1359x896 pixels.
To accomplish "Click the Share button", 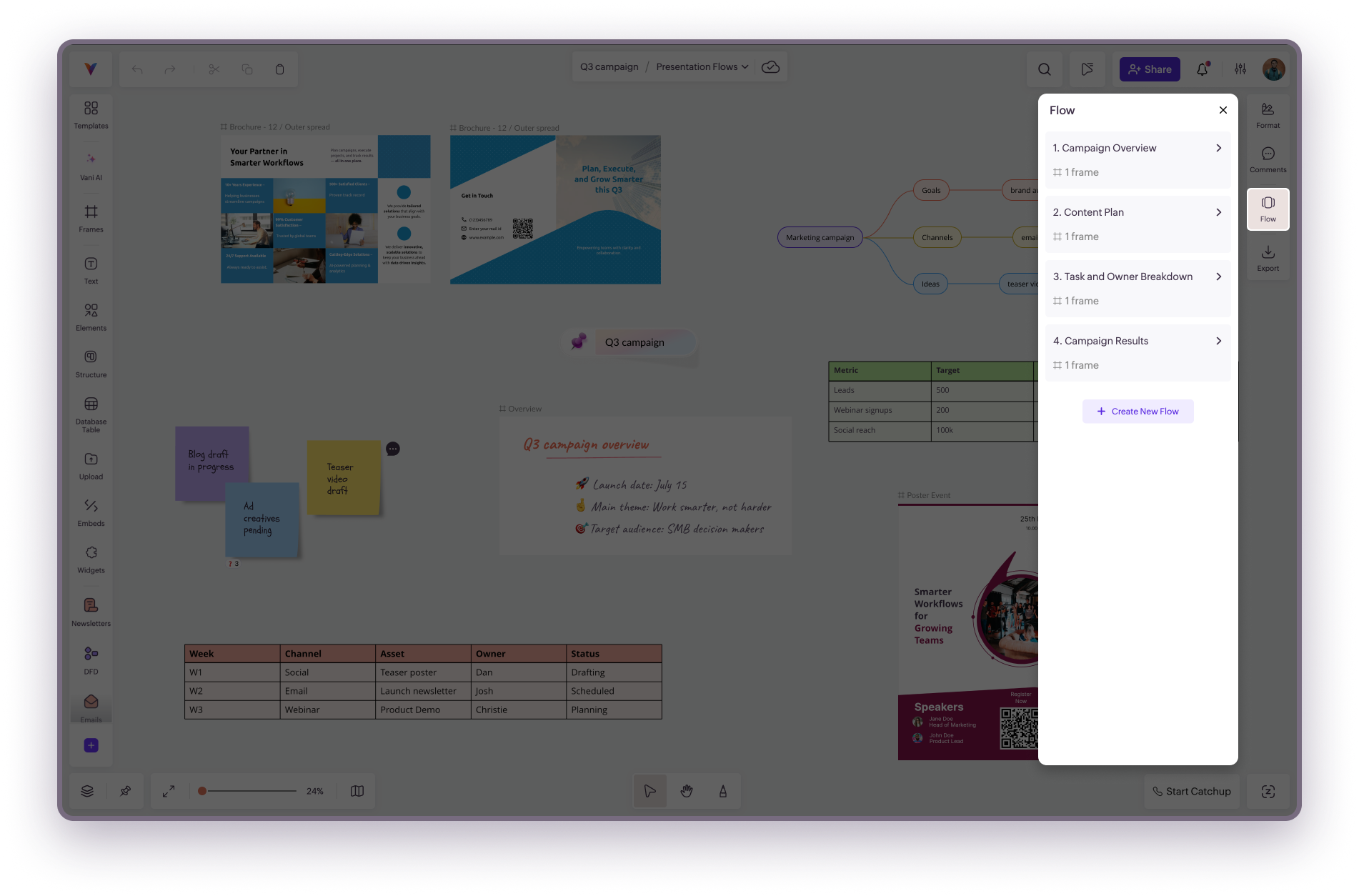I will pyautogui.click(x=1150, y=69).
